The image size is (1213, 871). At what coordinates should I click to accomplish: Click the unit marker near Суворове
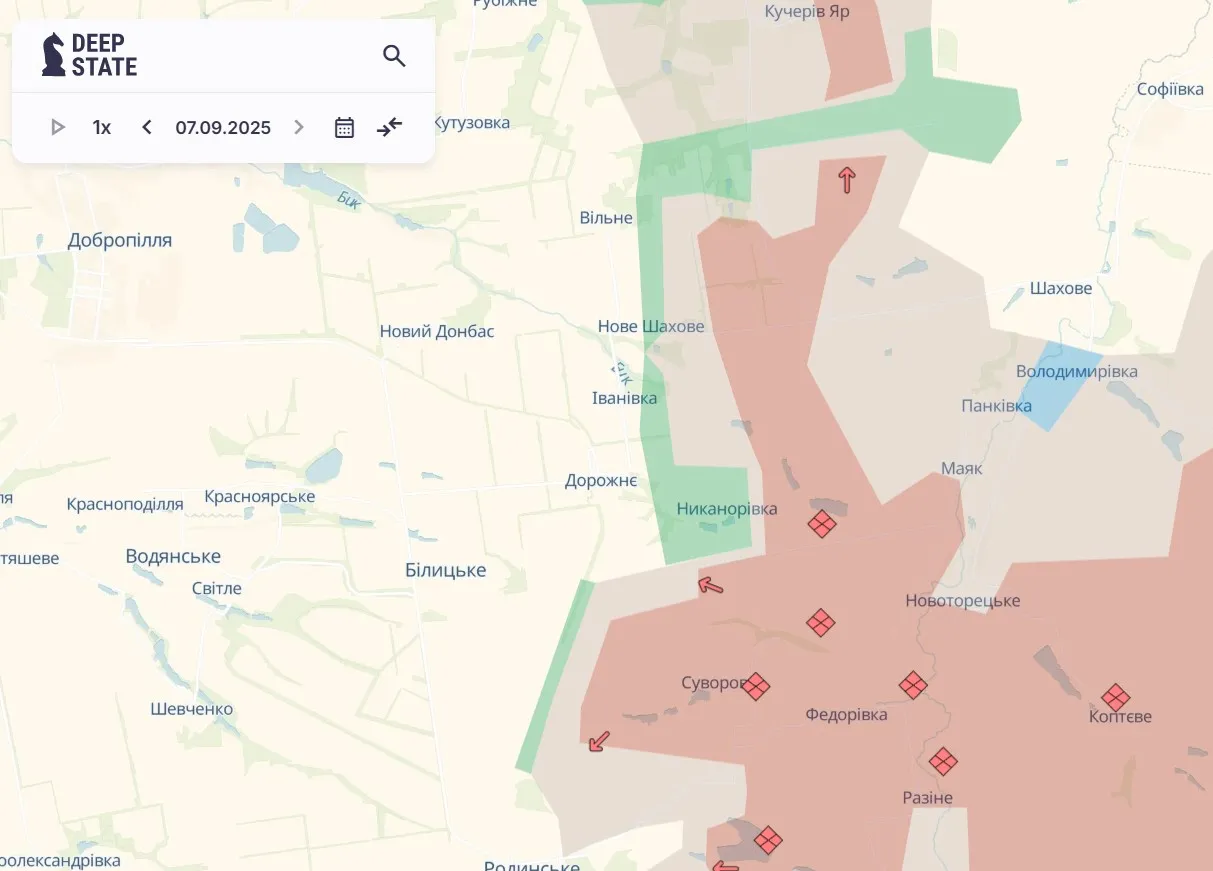point(756,686)
